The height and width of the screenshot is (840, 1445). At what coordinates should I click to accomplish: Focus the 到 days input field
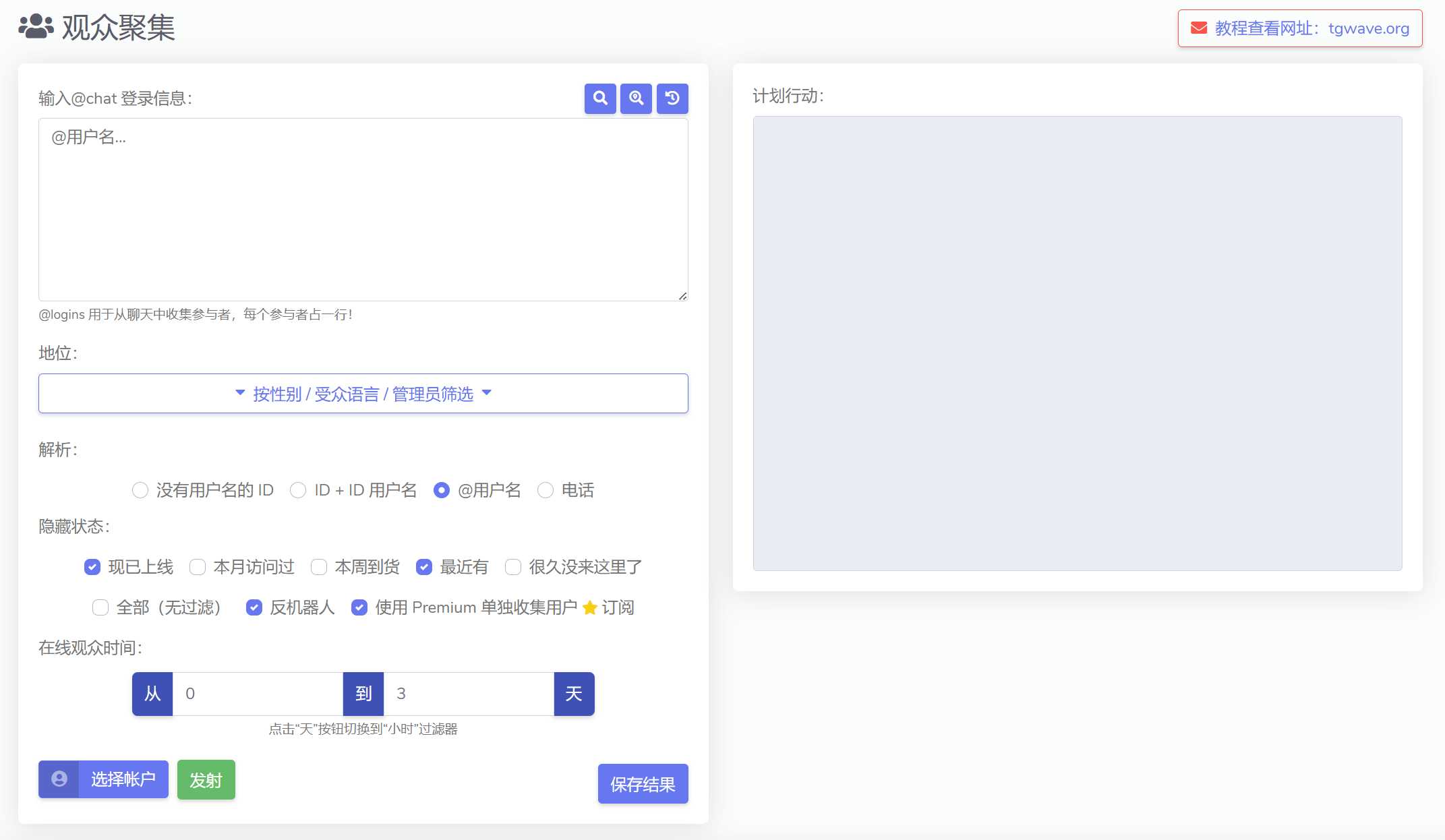(x=468, y=694)
